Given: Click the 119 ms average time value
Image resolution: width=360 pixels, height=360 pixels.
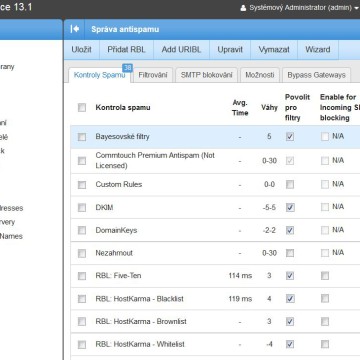Looking at the screenshot, I should 240,299.
